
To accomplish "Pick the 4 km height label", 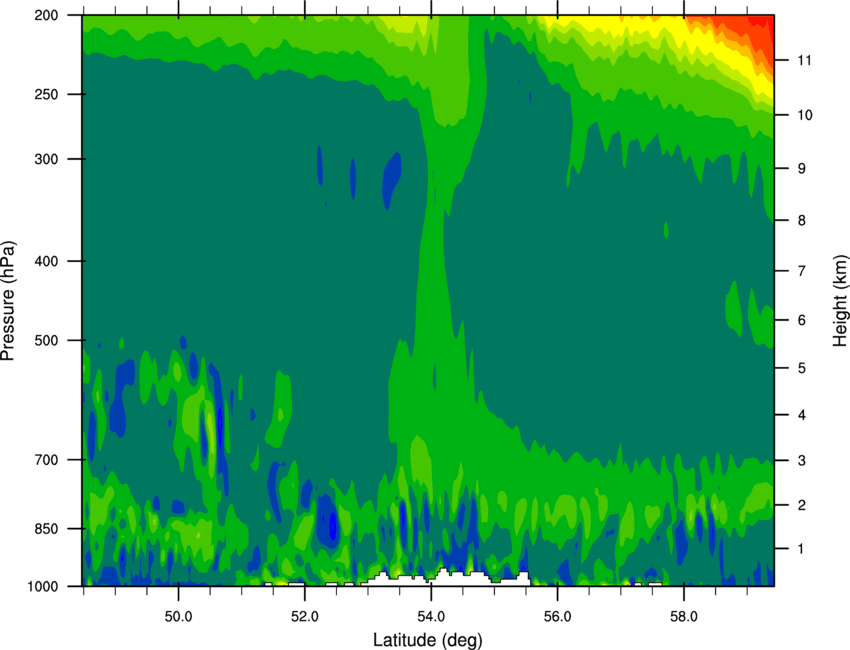I will [802, 415].
